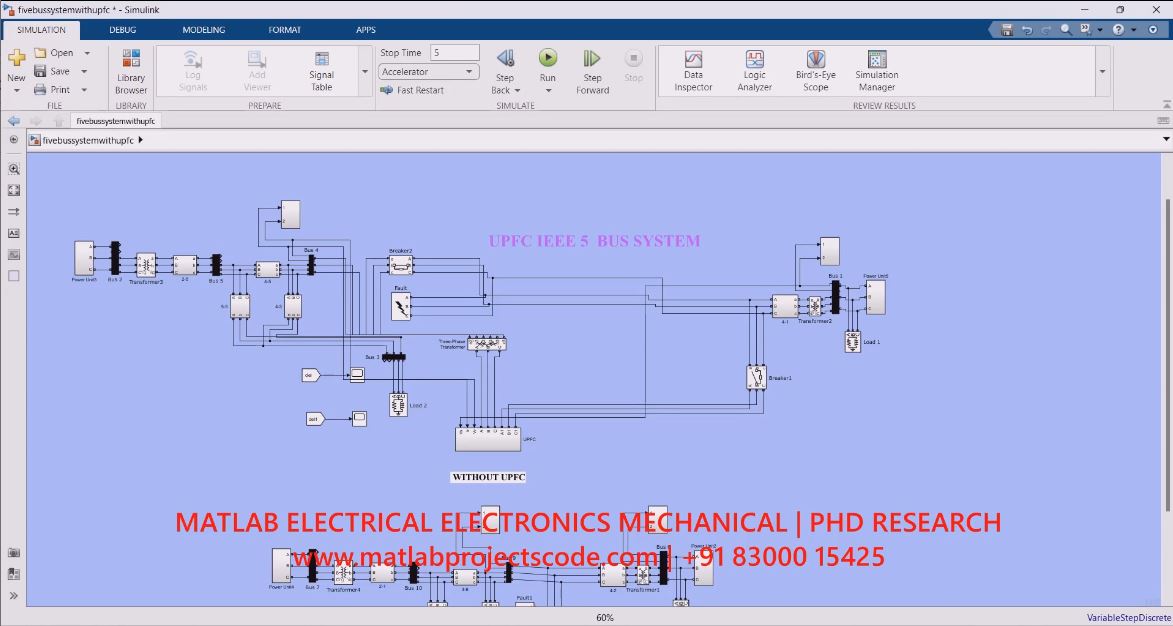
Task: Run the simulation with green play button
Action: tap(547, 60)
